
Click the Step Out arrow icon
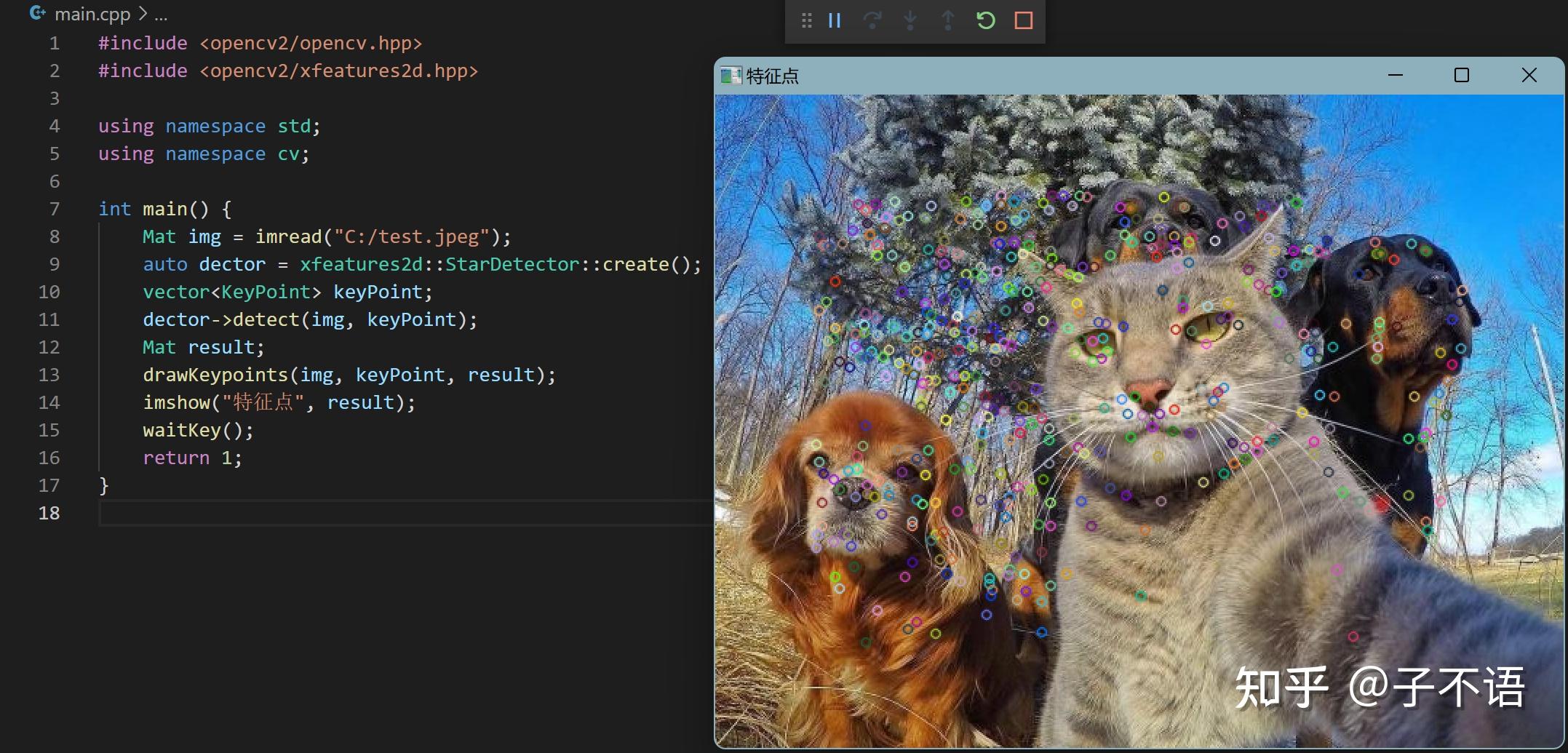click(x=947, y=20)
